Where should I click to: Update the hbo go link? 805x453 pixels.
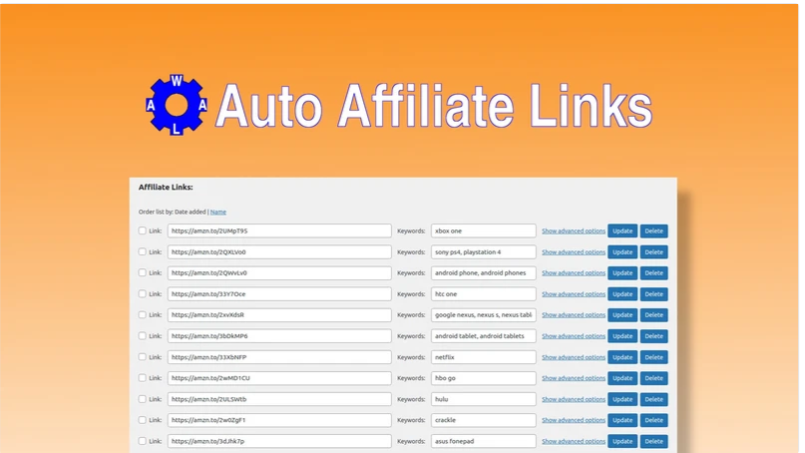pos(623,378)
